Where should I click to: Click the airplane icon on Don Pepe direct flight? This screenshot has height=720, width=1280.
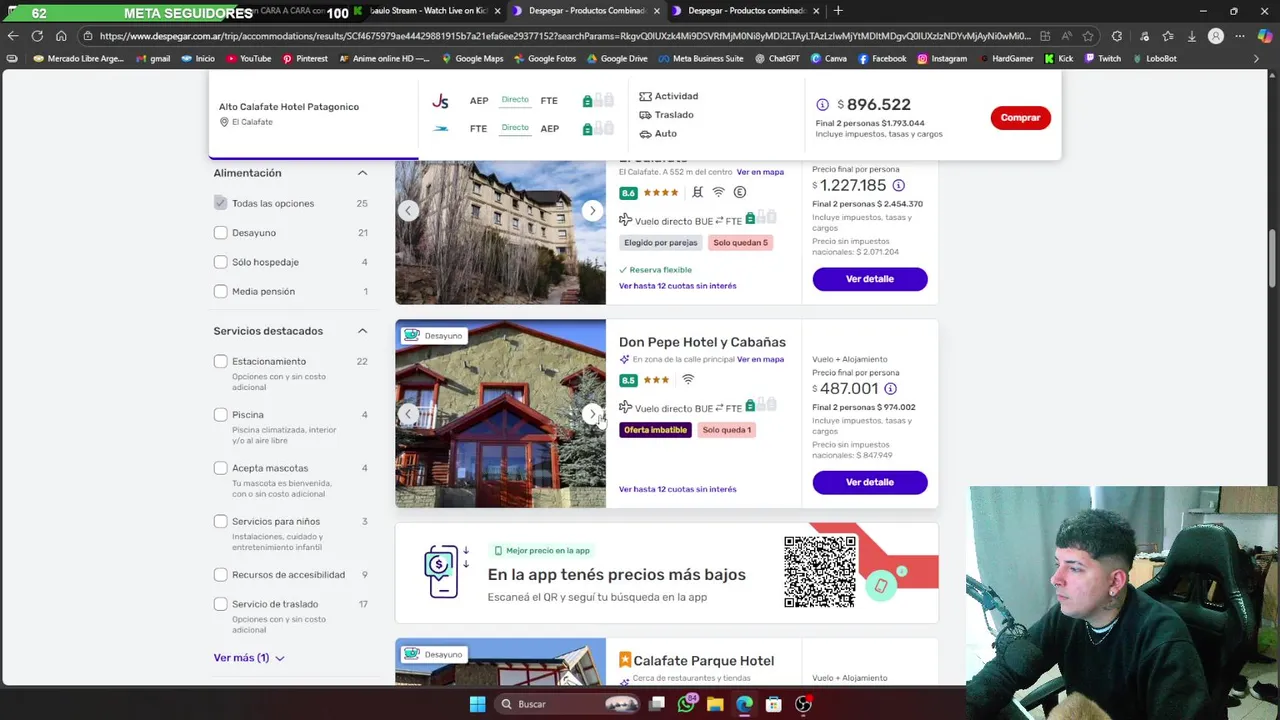625,407
